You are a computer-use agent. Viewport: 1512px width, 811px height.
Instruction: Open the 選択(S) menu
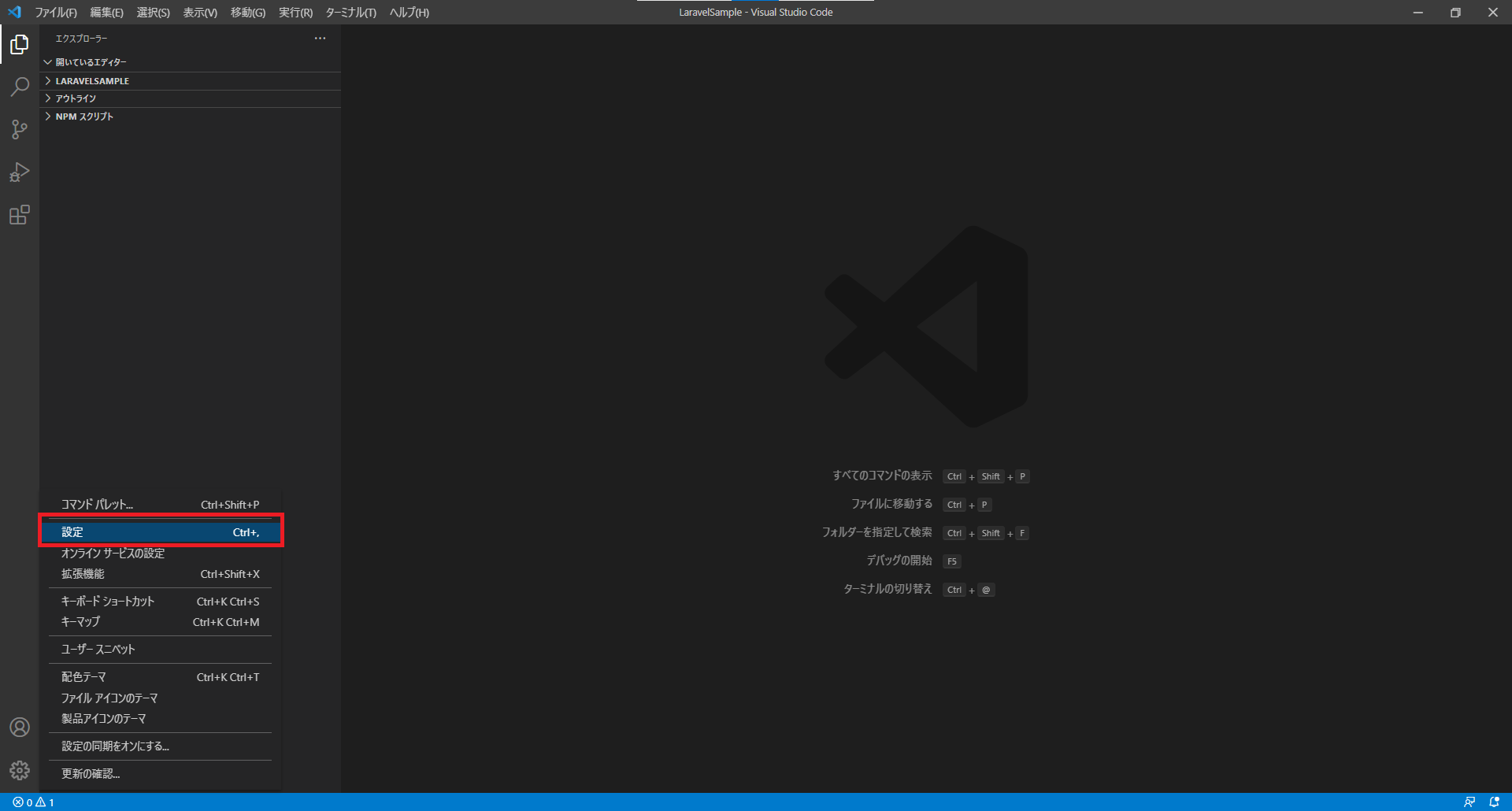[x=153, y=12]
